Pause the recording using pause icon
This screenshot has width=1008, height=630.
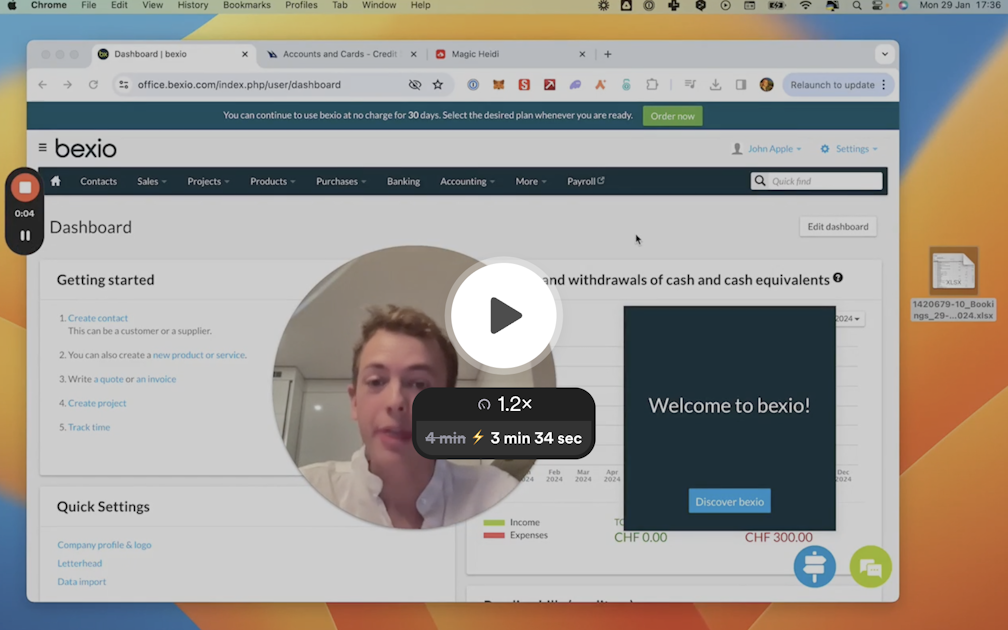pos(25,236)
